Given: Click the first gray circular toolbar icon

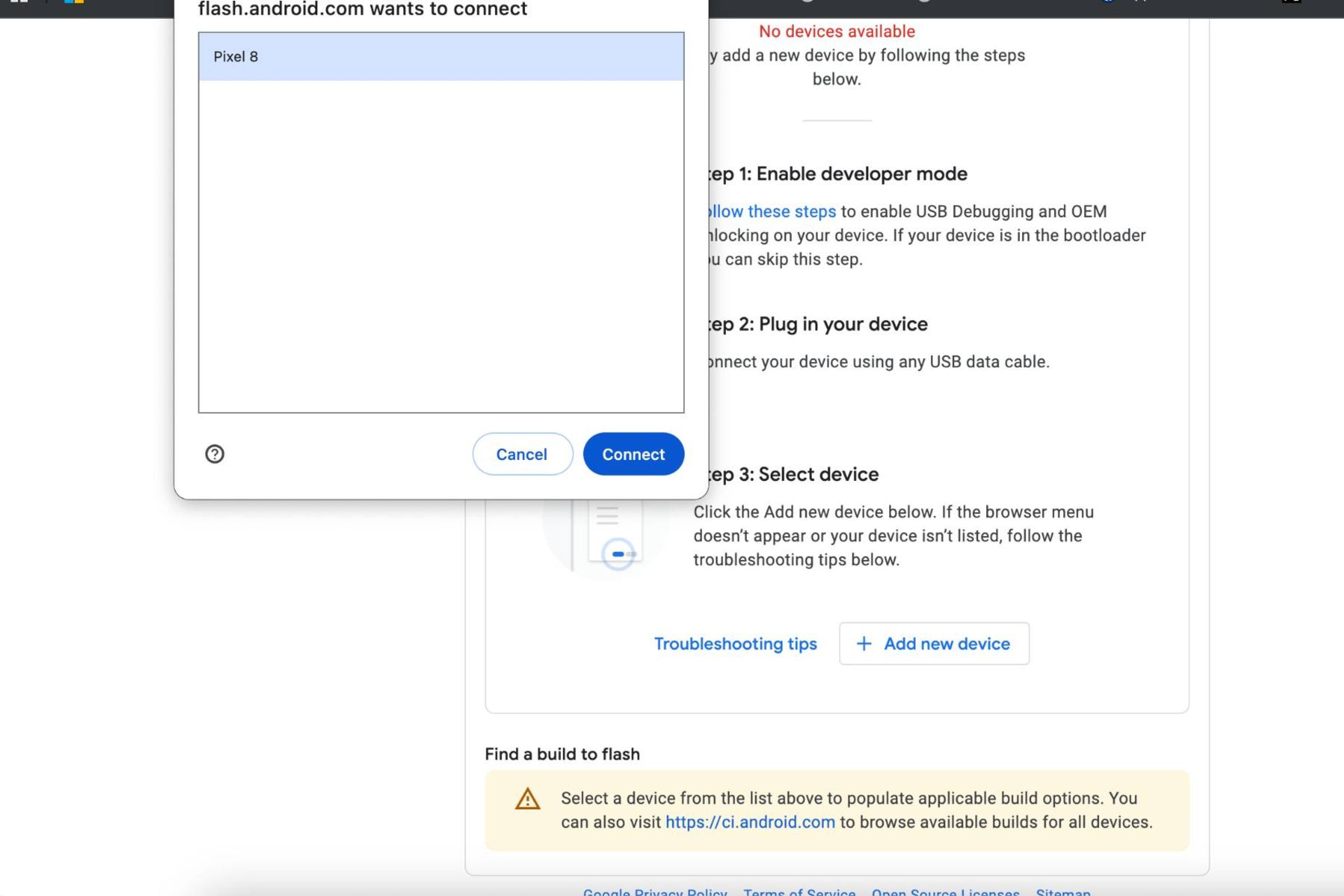Looking at the screenshot, I should [807, 1].
